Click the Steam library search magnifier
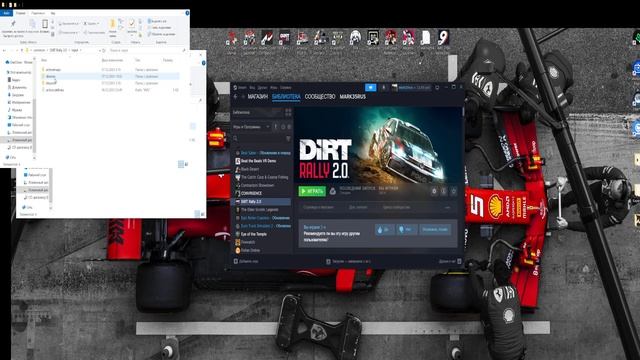Image resolution: width=640 pixels, height=360 pixels. point(236,139)
